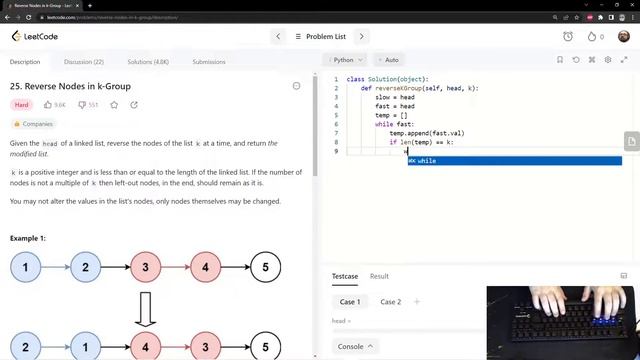Open the timer alarm clock icon

568,36
